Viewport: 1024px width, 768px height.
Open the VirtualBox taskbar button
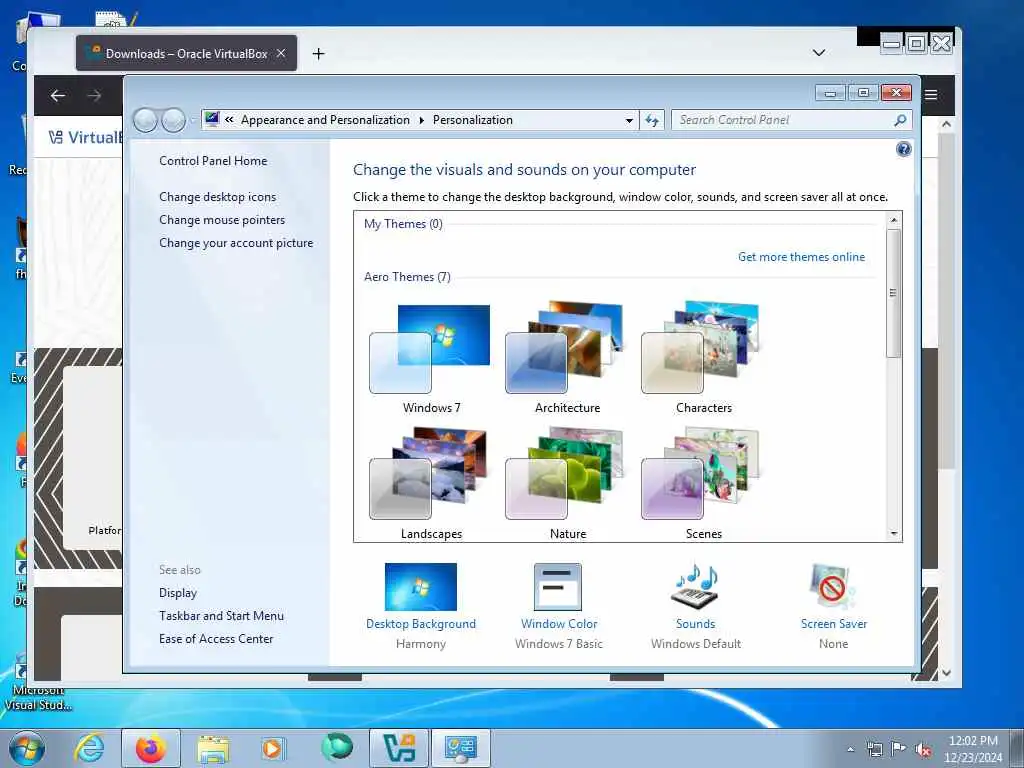point(399,748)
